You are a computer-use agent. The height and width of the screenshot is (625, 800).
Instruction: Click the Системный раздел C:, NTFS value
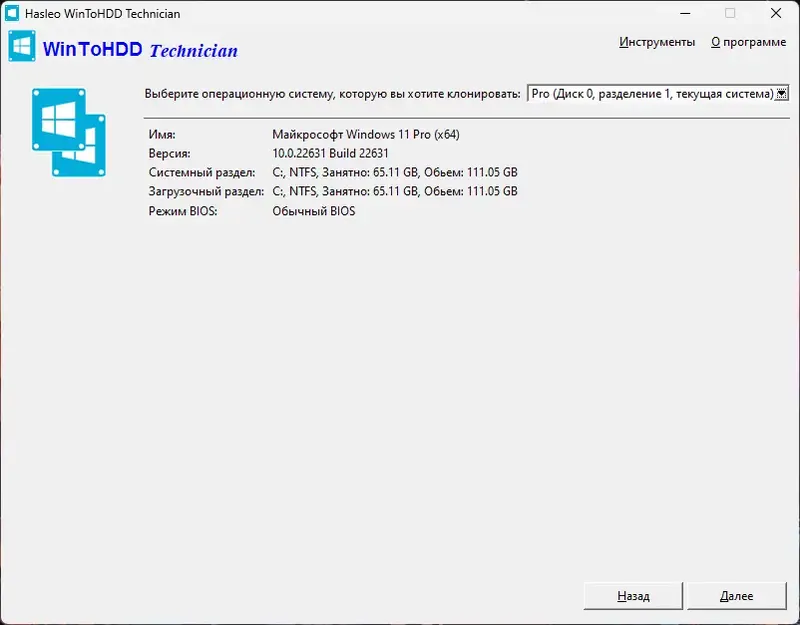click(x=395, y=172)
